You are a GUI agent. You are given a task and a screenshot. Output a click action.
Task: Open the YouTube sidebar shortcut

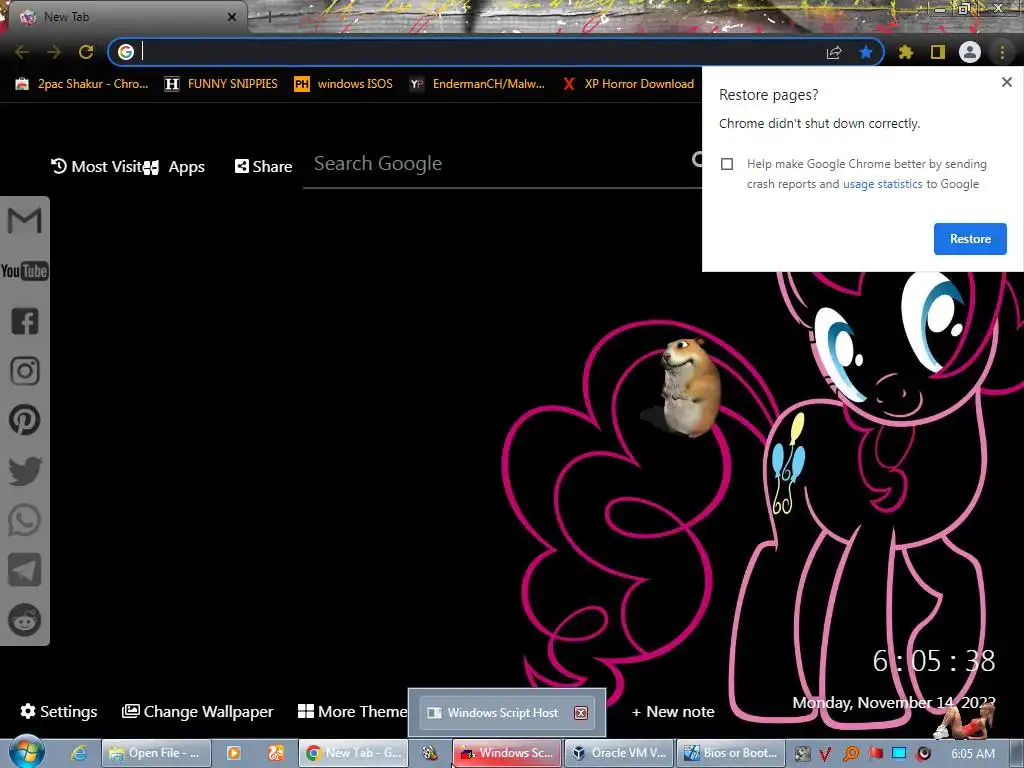pyautogui.click(x=25, y=271)
